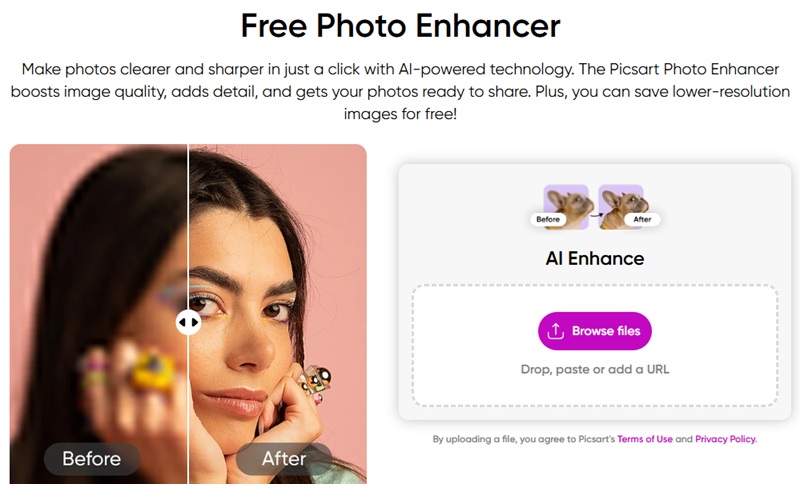Open the Privacy Policy link
800x488 pixels.
coord(726,439)
